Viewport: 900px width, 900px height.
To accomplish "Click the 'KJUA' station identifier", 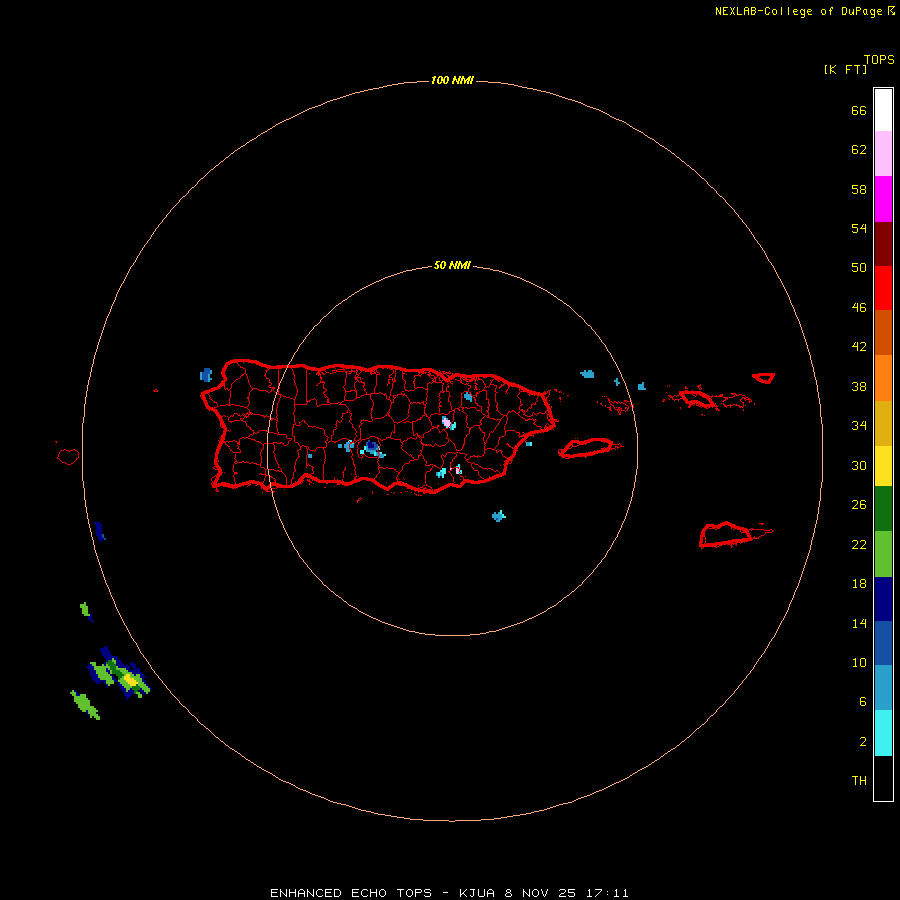I will coord(477,893).
